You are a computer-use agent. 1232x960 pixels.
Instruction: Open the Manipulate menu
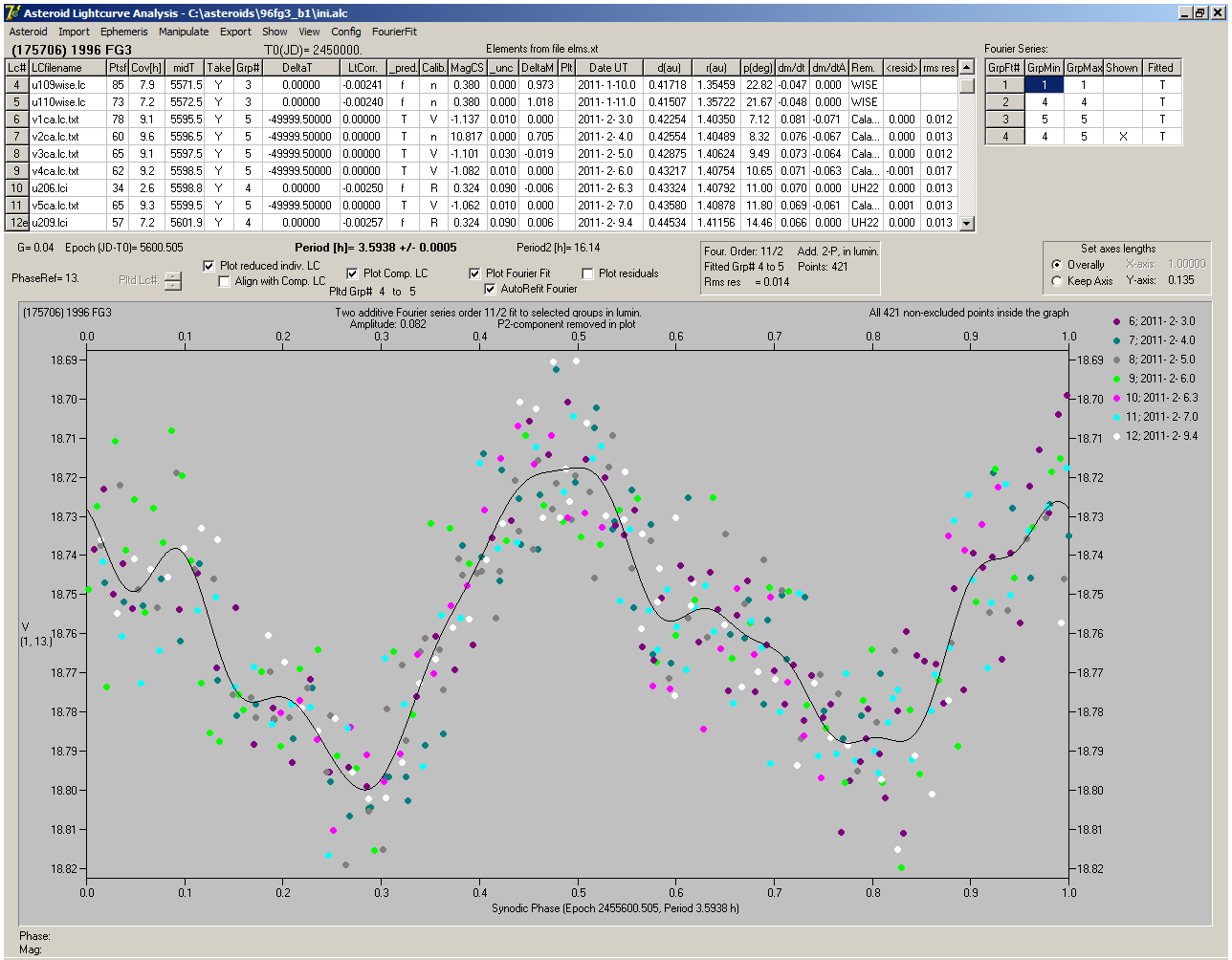point(184,32)
